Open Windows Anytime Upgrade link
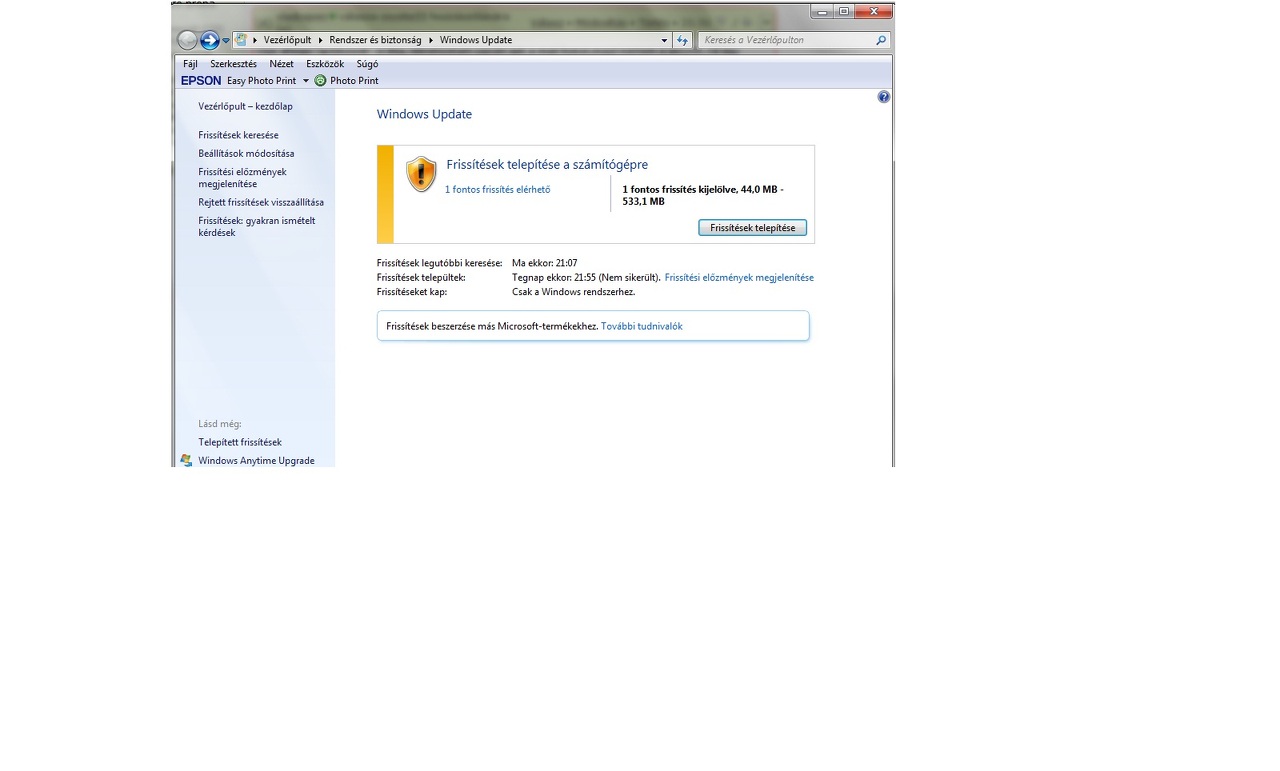The image size is (1280, 771). pos(256,461)
